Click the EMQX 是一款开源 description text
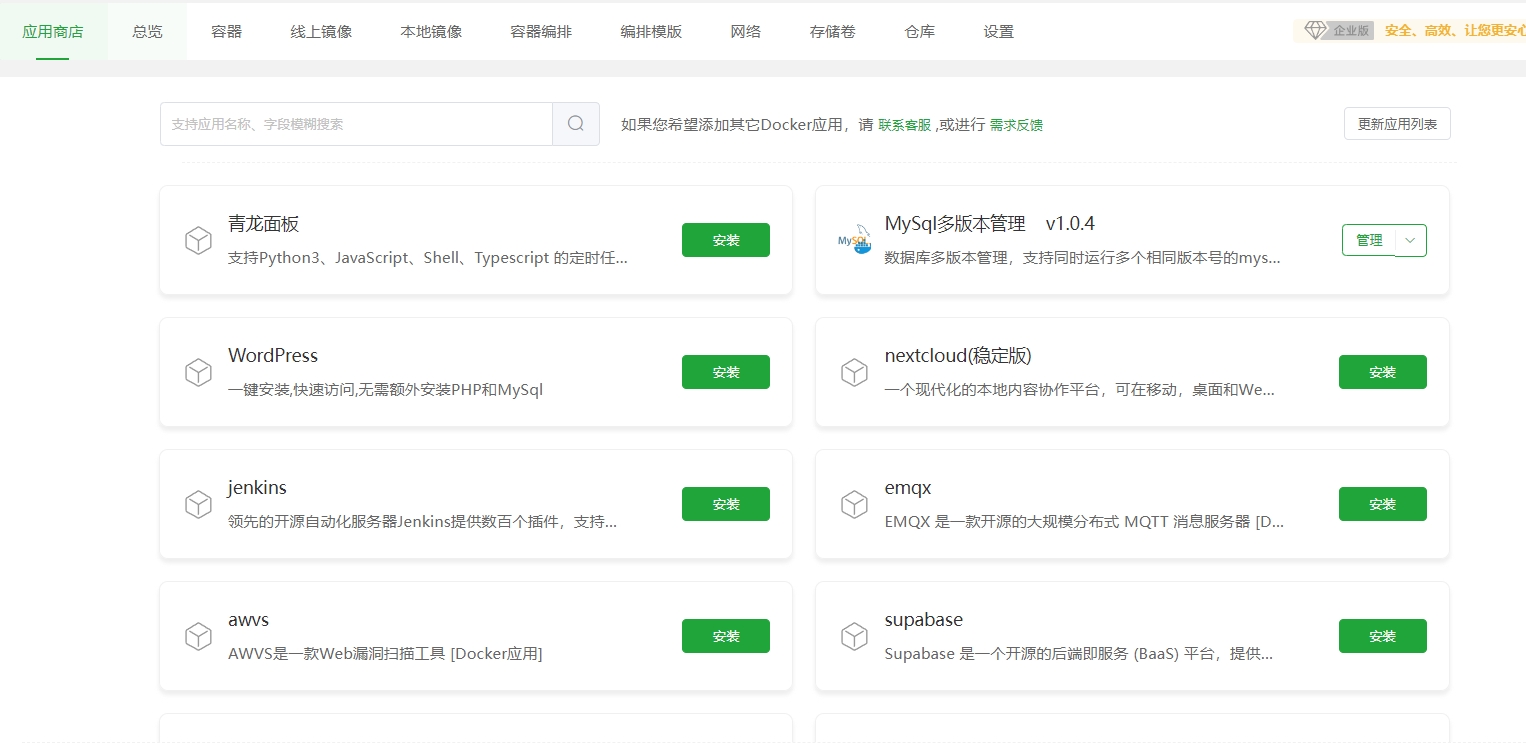 tap(1084, 522)
